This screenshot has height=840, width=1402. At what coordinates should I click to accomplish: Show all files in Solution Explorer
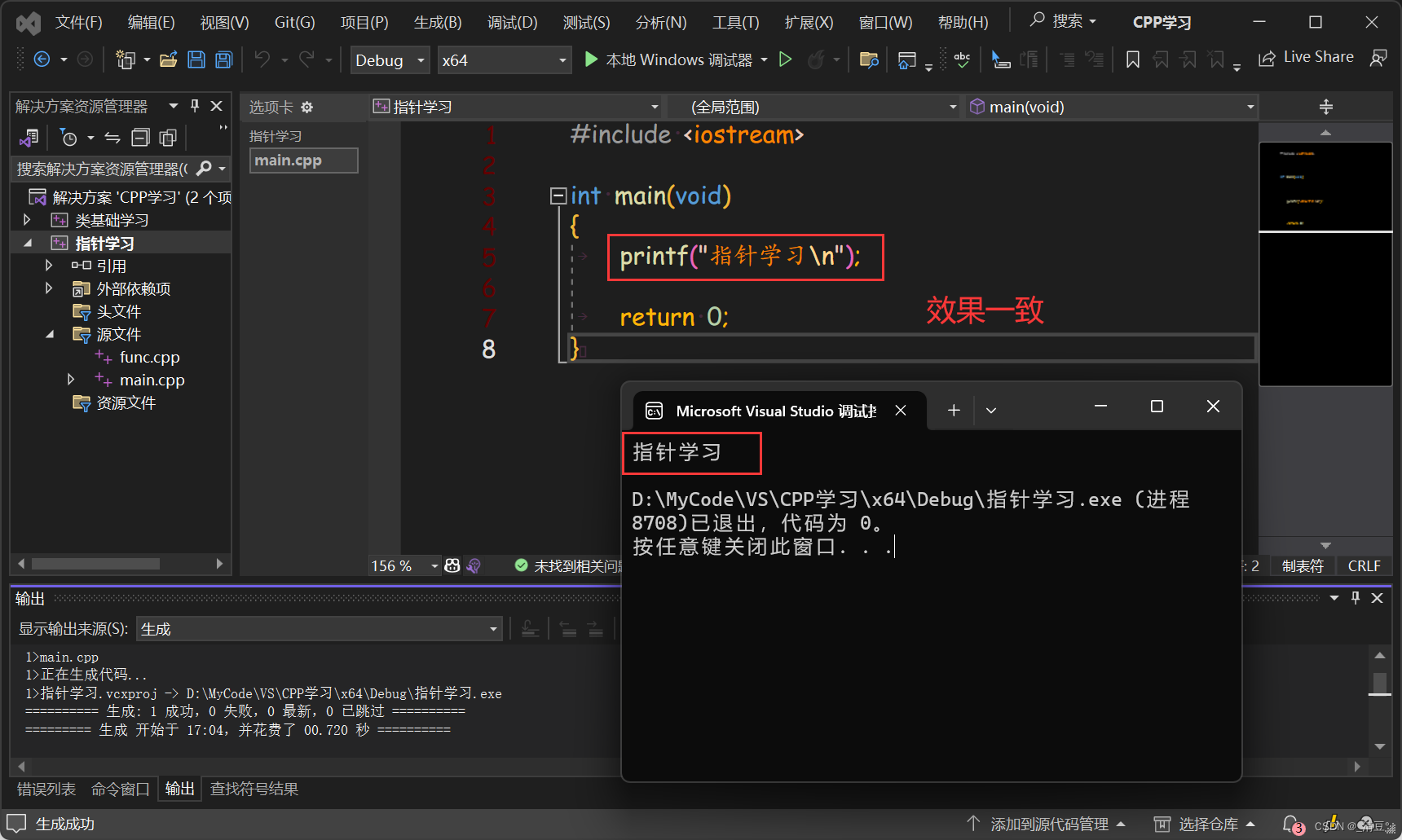(168, 138)
